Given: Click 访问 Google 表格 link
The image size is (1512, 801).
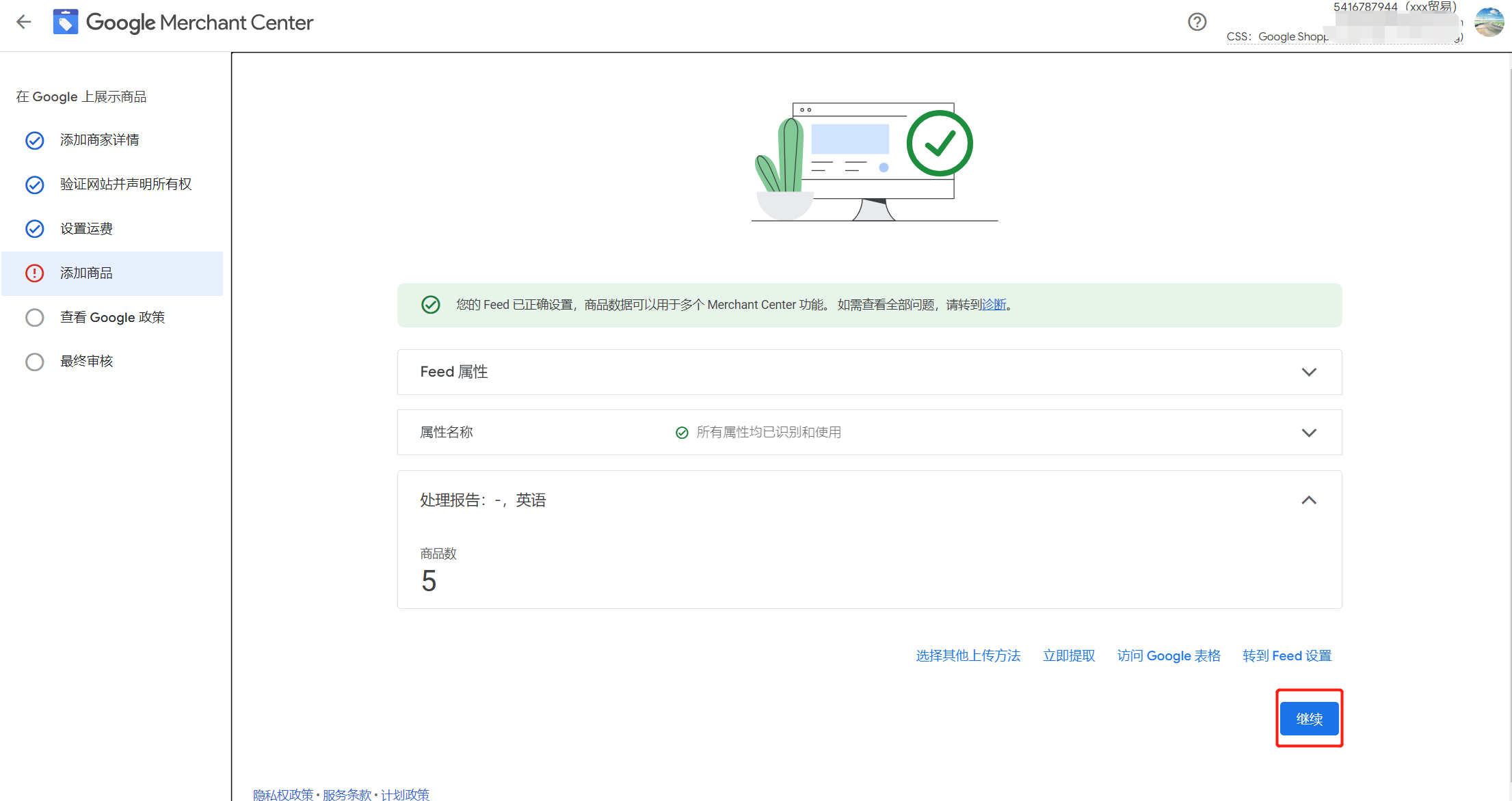Looking at the screenshot, I should point(1169,656).
